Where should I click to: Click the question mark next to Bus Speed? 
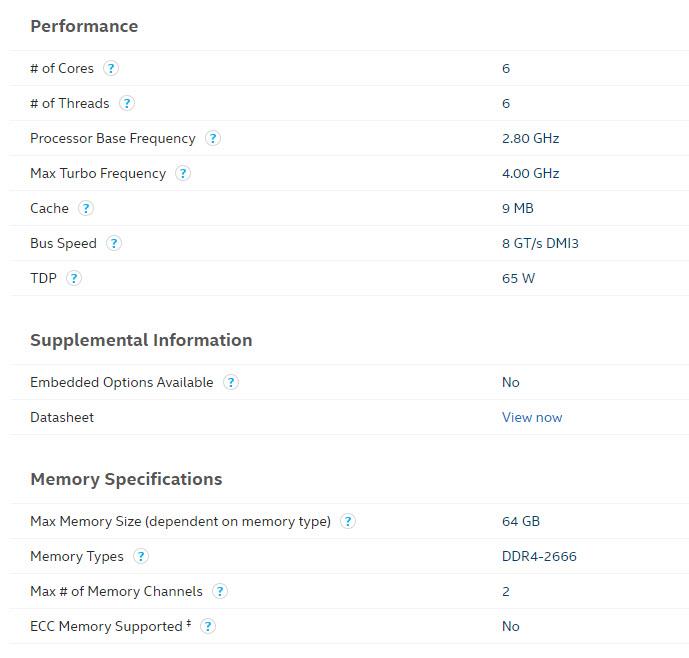click(114, 243)
